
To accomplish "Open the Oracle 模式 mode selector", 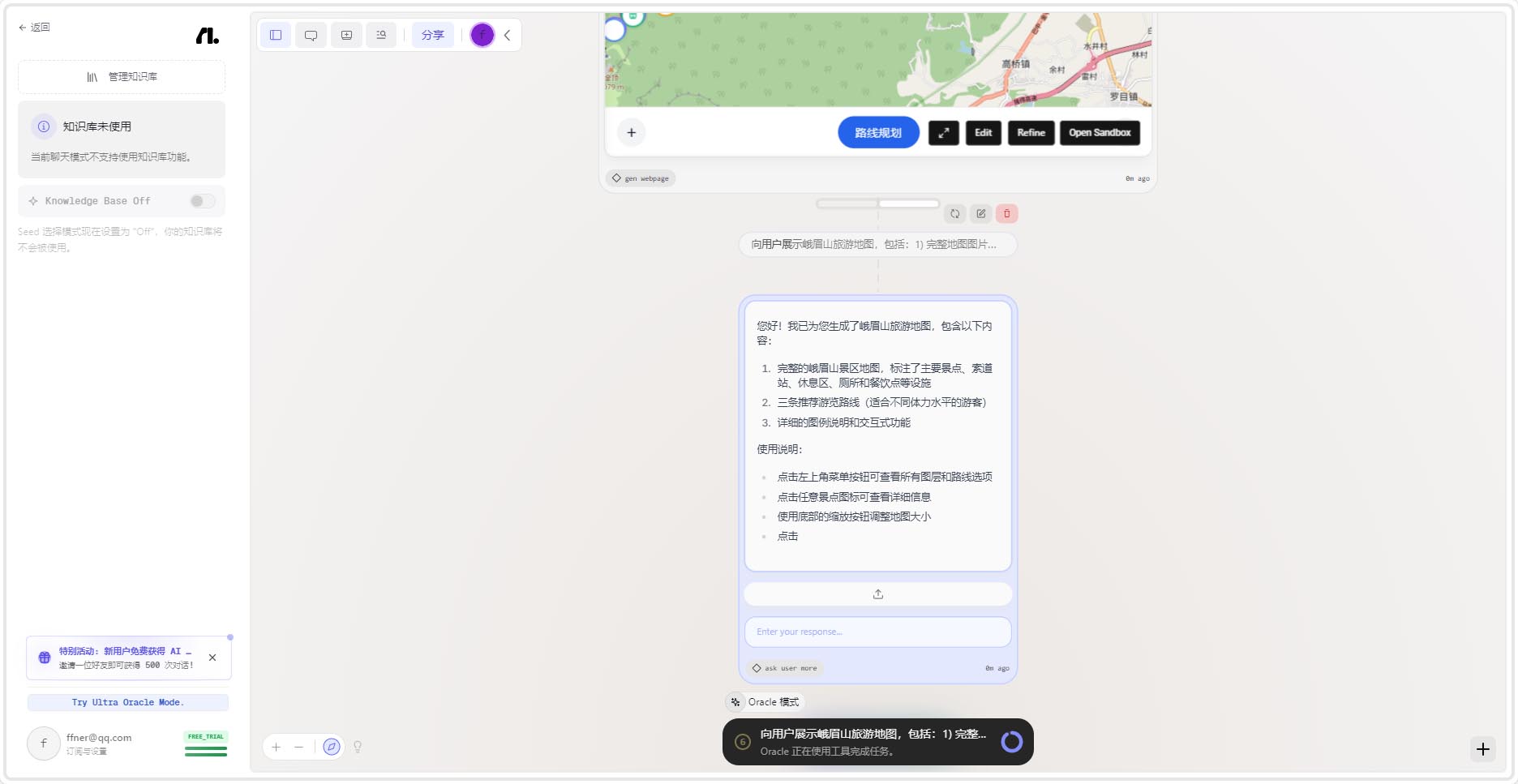I will pos(765,702).
